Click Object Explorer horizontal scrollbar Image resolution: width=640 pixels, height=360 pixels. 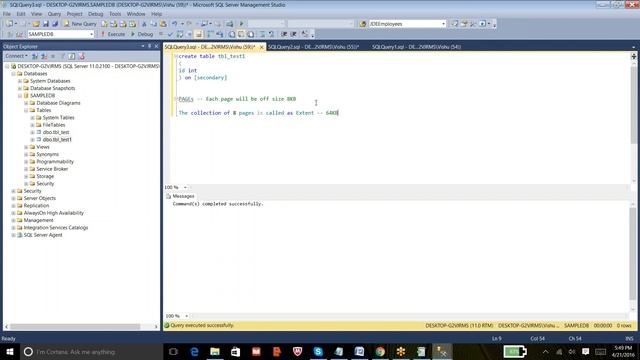(x=75, y=327)
